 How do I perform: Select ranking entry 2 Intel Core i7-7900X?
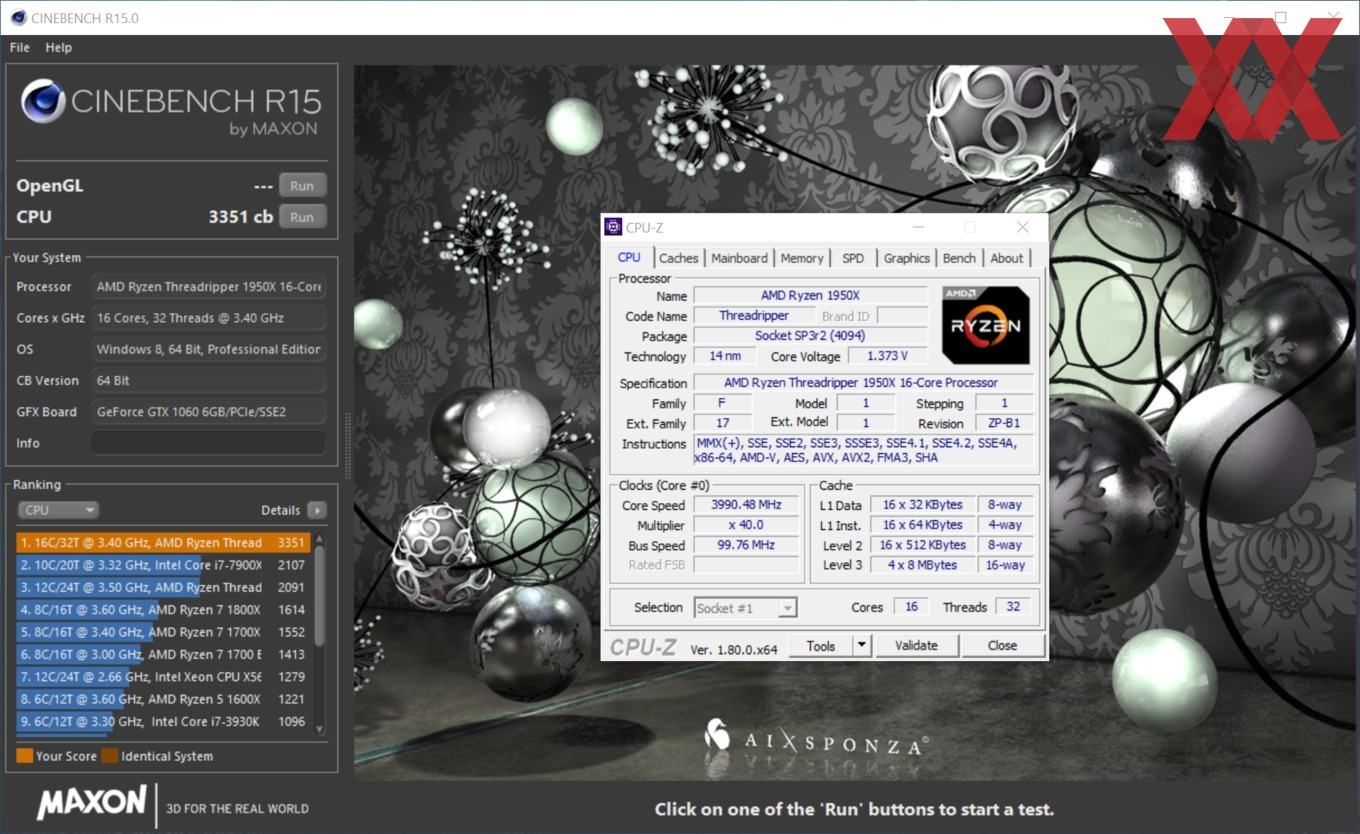[161, 565]
